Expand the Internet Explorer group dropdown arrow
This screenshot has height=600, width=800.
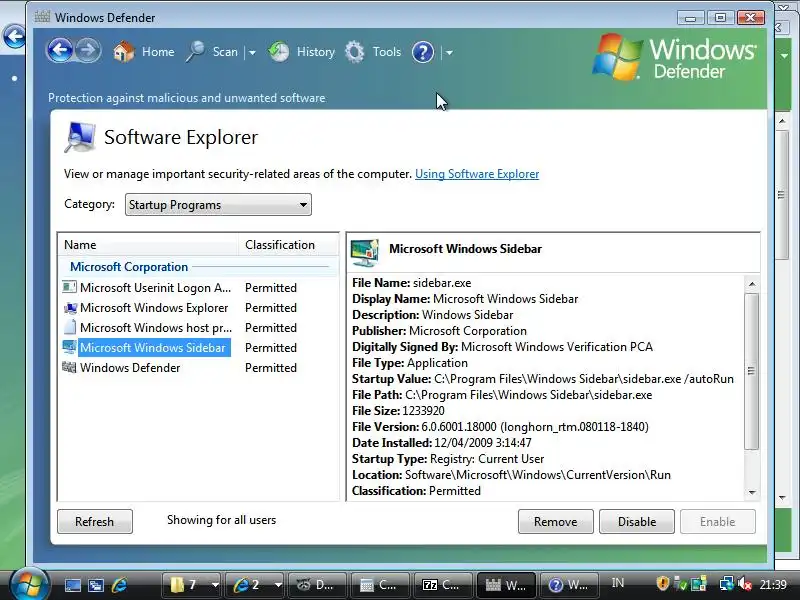278,585
